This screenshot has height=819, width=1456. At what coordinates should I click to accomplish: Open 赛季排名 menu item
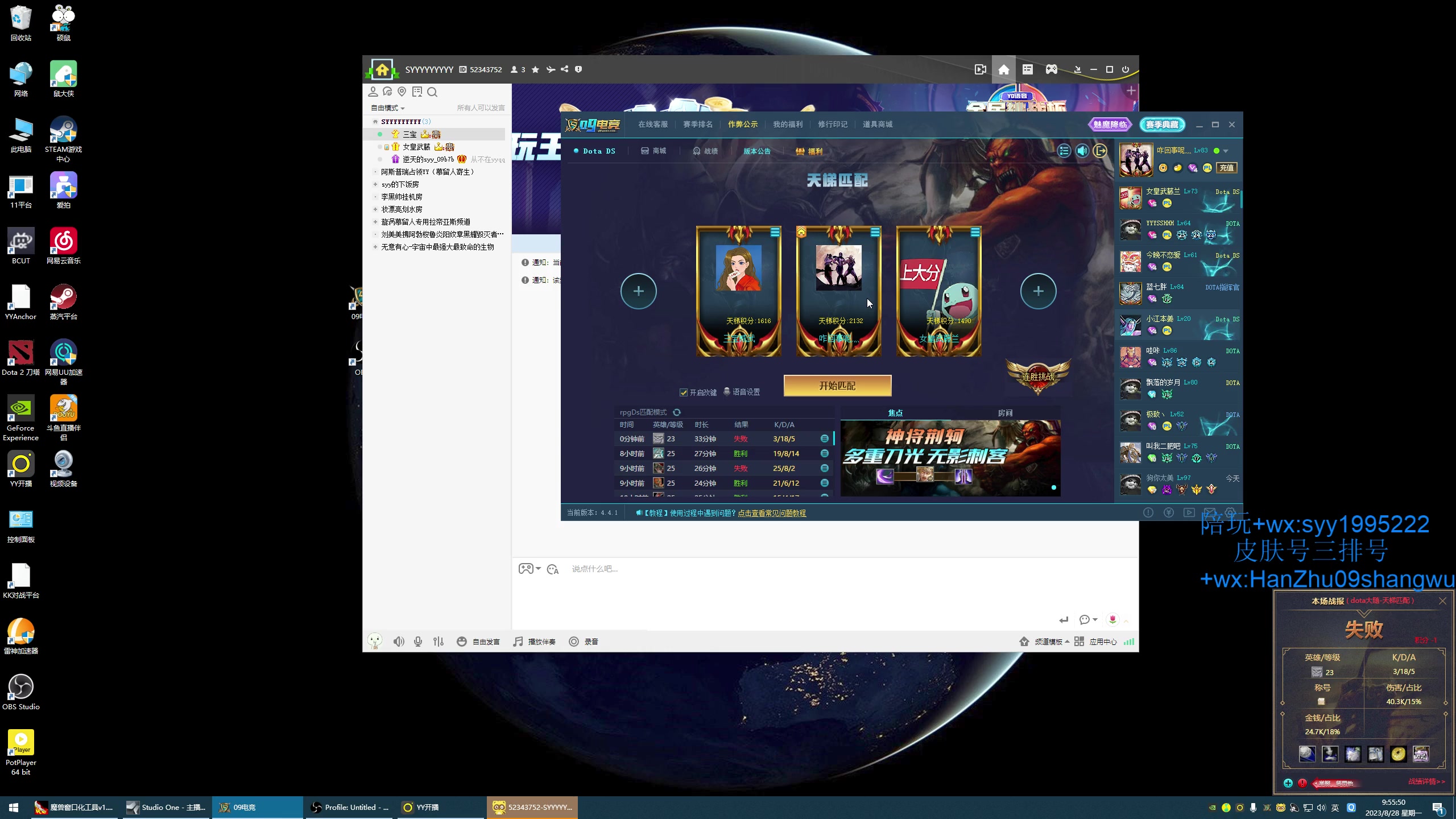pos(698,125)
